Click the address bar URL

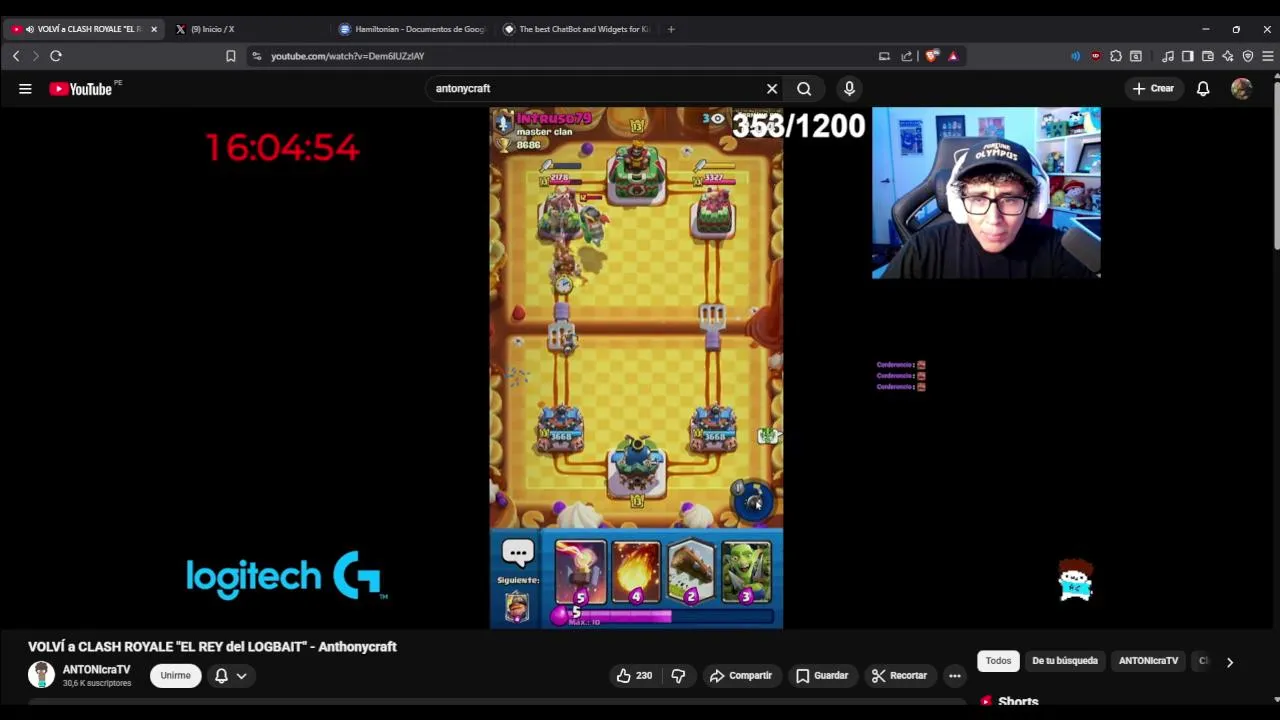point(347,56)
